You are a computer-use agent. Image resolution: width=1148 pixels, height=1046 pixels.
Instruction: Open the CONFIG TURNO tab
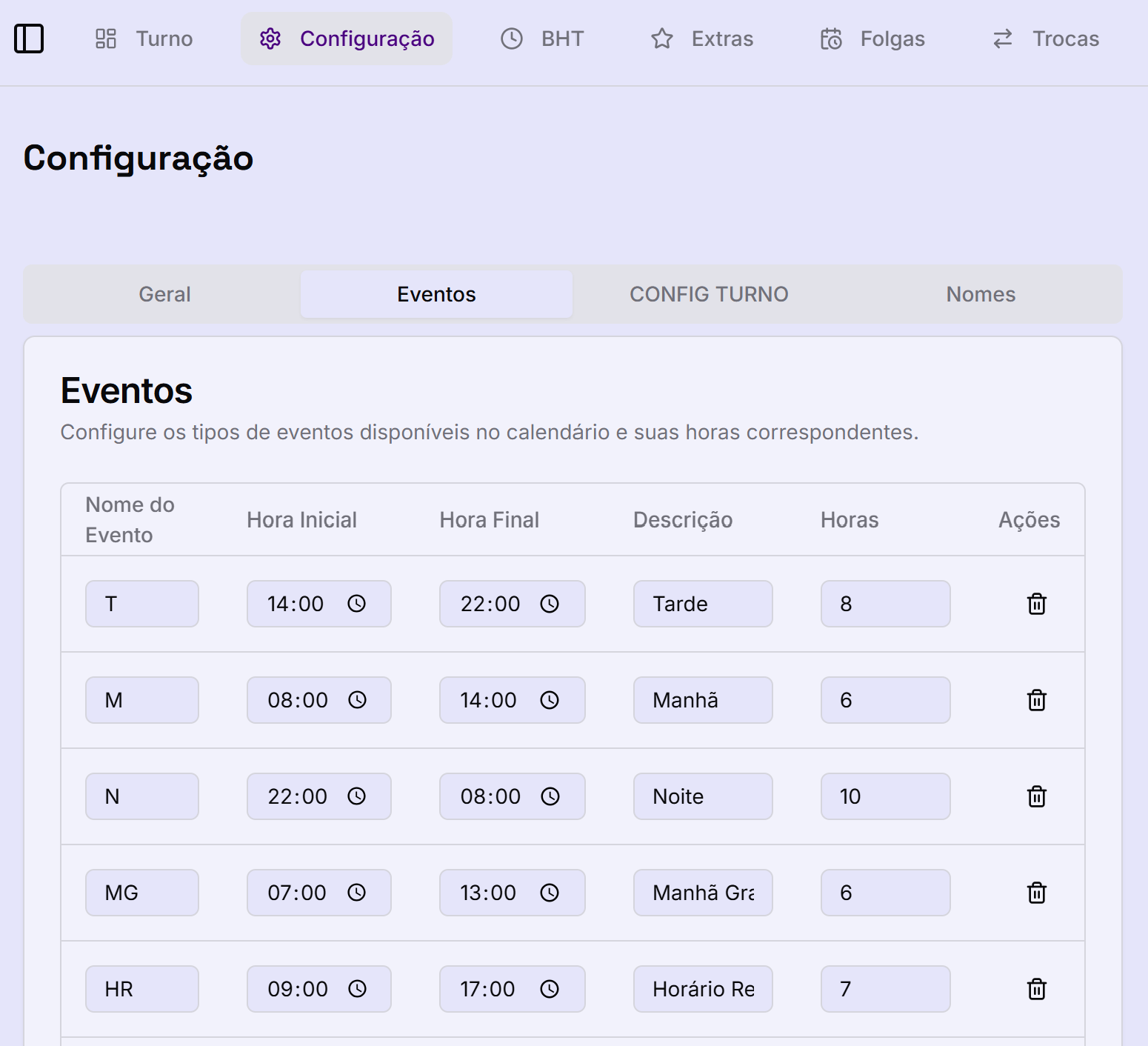pyautogui.click(x=708, y=294)
